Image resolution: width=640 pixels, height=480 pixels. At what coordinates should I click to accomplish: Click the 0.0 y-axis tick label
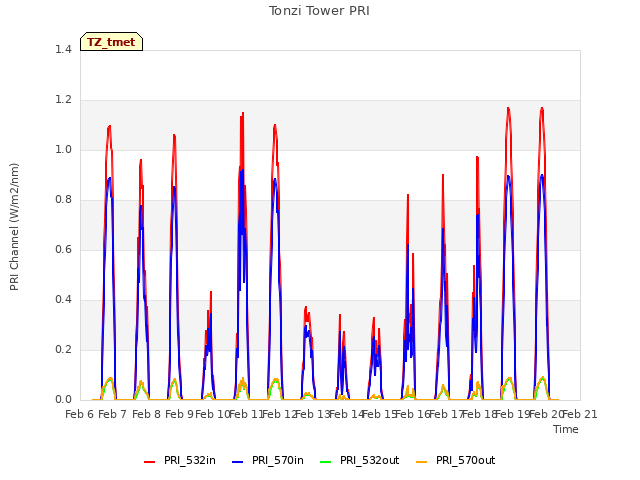63,399
